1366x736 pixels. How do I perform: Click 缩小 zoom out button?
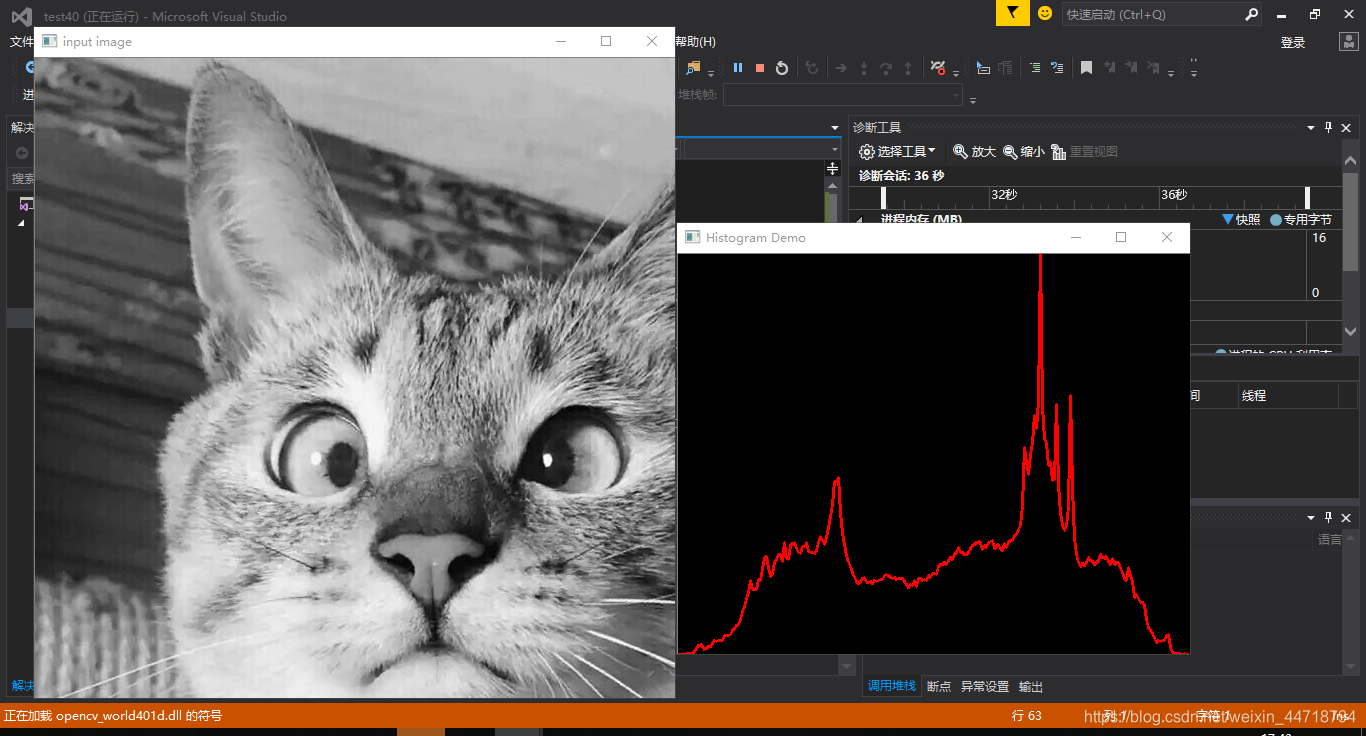(1024, 152)
